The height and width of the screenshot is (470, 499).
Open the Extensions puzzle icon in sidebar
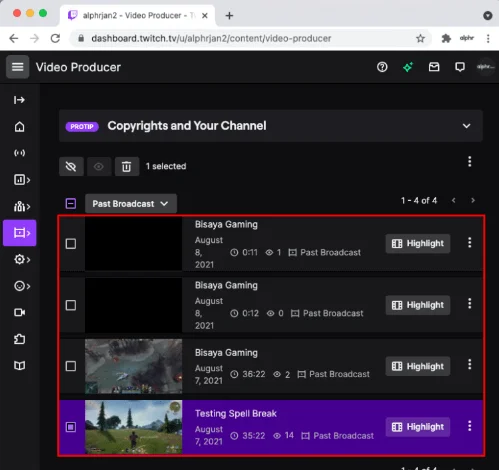click(19, 339)
